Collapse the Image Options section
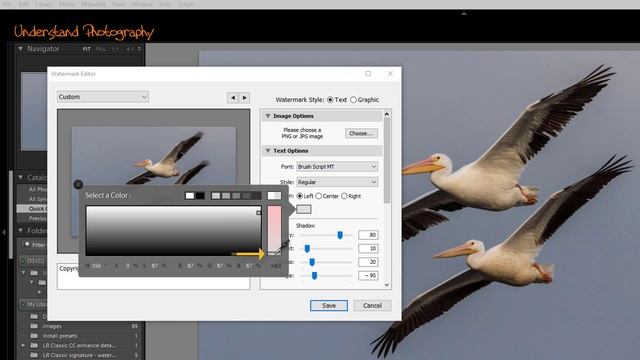 point(268,116)
